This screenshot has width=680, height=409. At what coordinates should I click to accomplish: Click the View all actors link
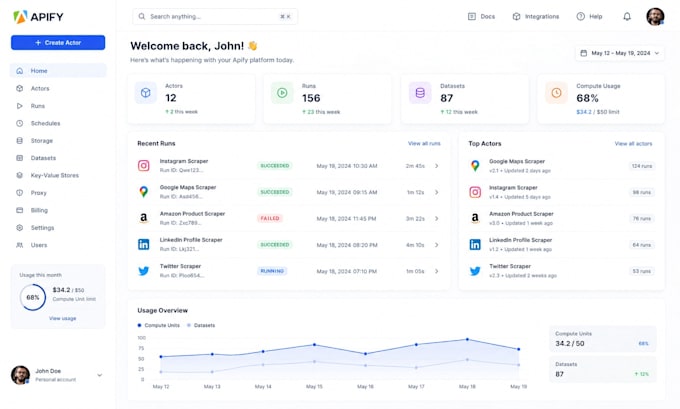pos(633,144)
